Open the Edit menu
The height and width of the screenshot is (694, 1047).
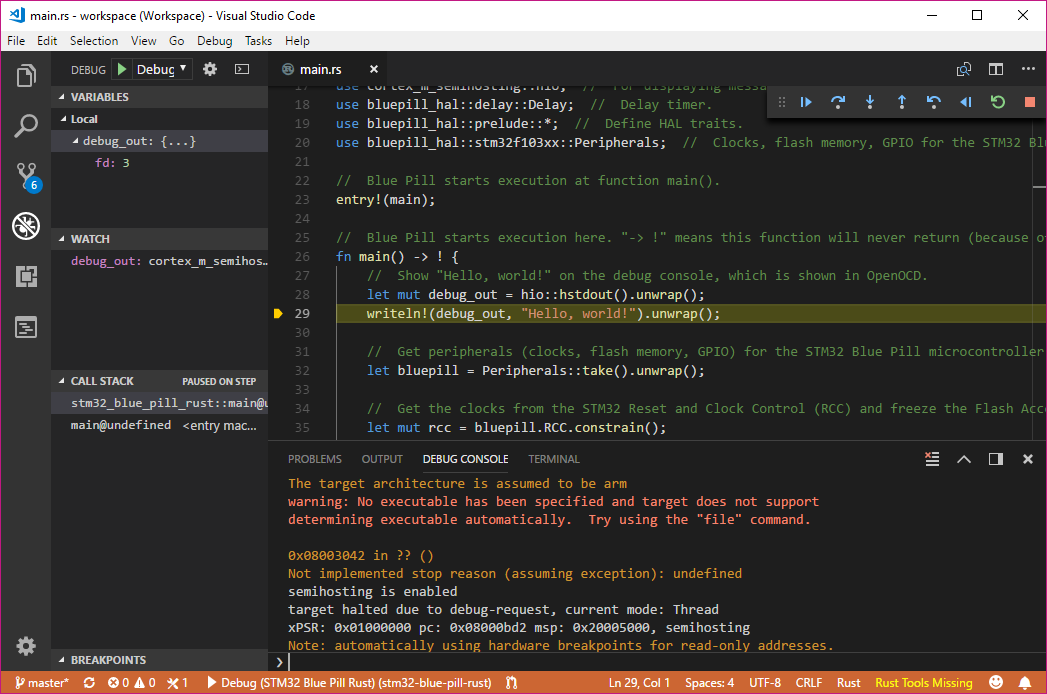pyautogui.click(x=47, y=41)
